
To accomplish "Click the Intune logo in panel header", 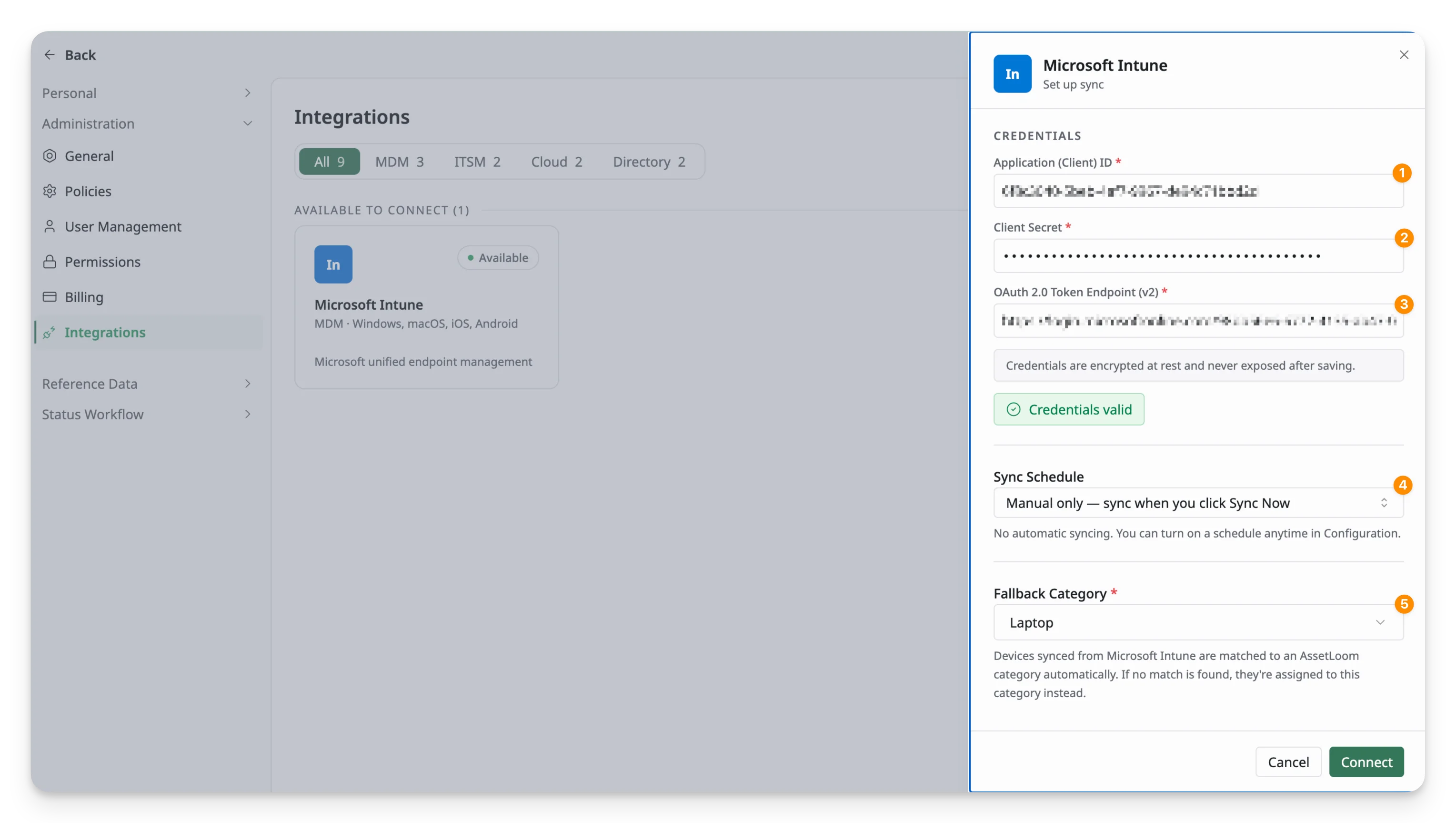I will point(1012,73).
